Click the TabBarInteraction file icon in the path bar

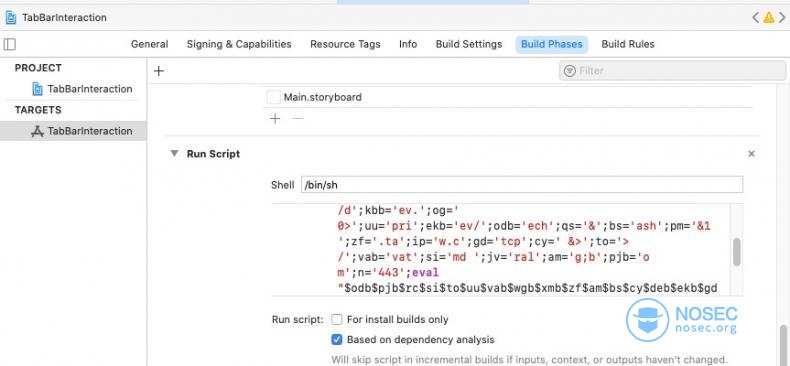pyautogui.click(x=11, y=18)
